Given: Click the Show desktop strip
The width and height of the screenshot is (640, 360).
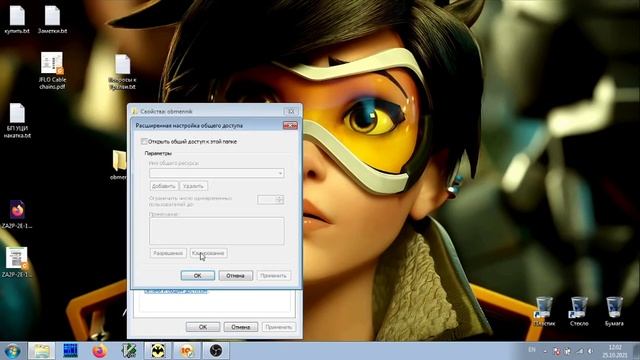Looking at the screenshot, I should (x=637, y=351).
